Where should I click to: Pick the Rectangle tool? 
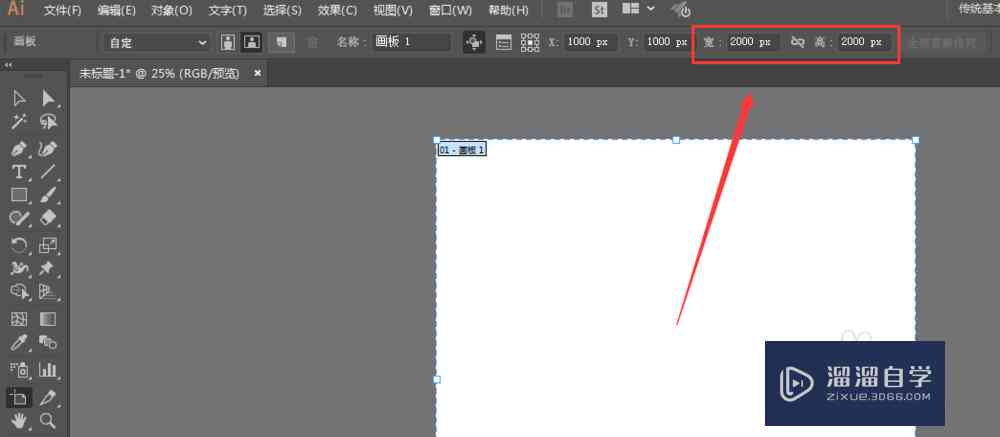tap(19, 195)
